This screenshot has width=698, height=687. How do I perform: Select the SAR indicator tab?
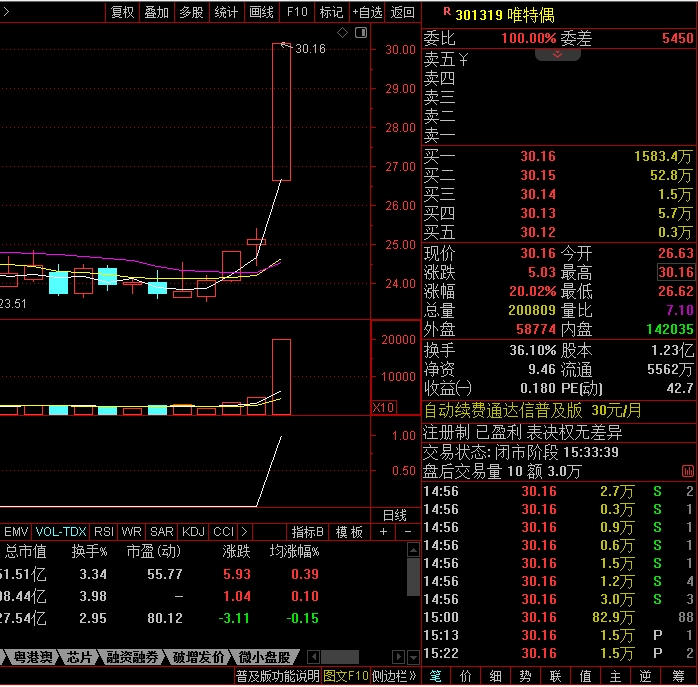pos(162,532)
